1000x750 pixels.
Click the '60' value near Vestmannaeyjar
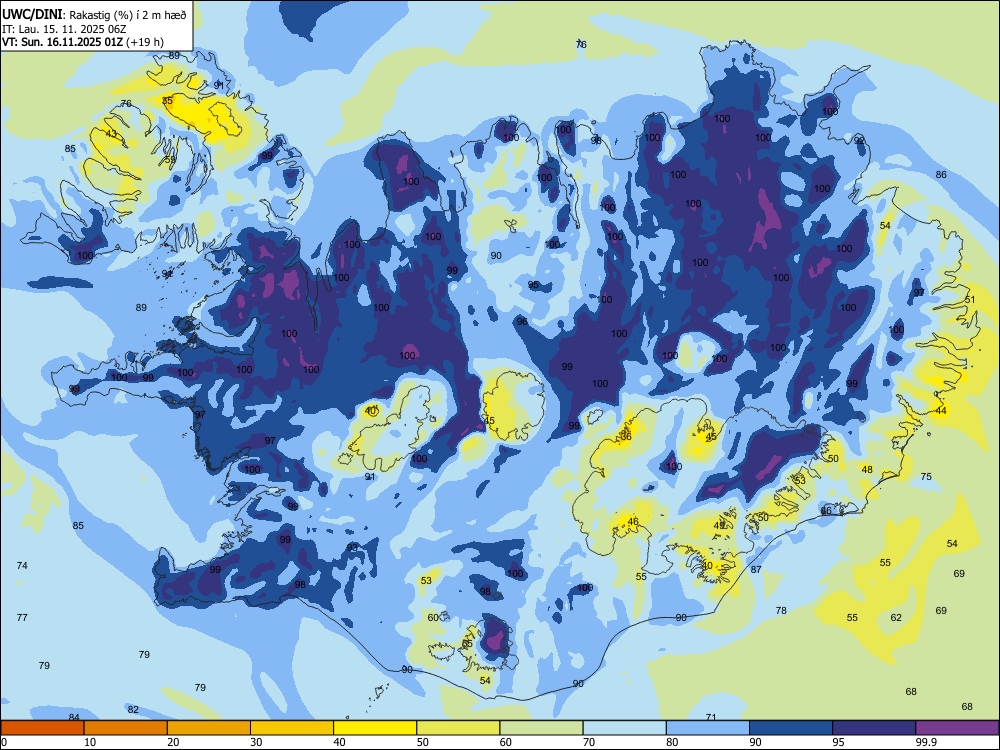coord(433,617)
